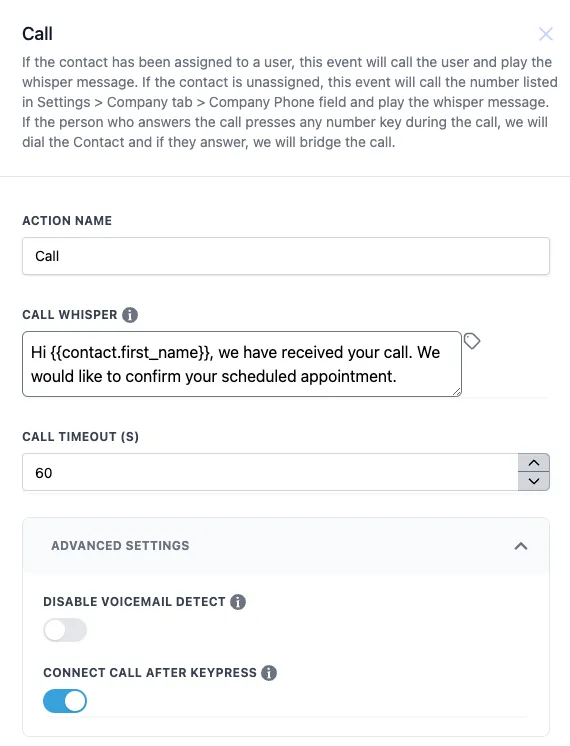Click the Advanced Settings header label
The image size is (570, 746).
(x=120, y=546)
